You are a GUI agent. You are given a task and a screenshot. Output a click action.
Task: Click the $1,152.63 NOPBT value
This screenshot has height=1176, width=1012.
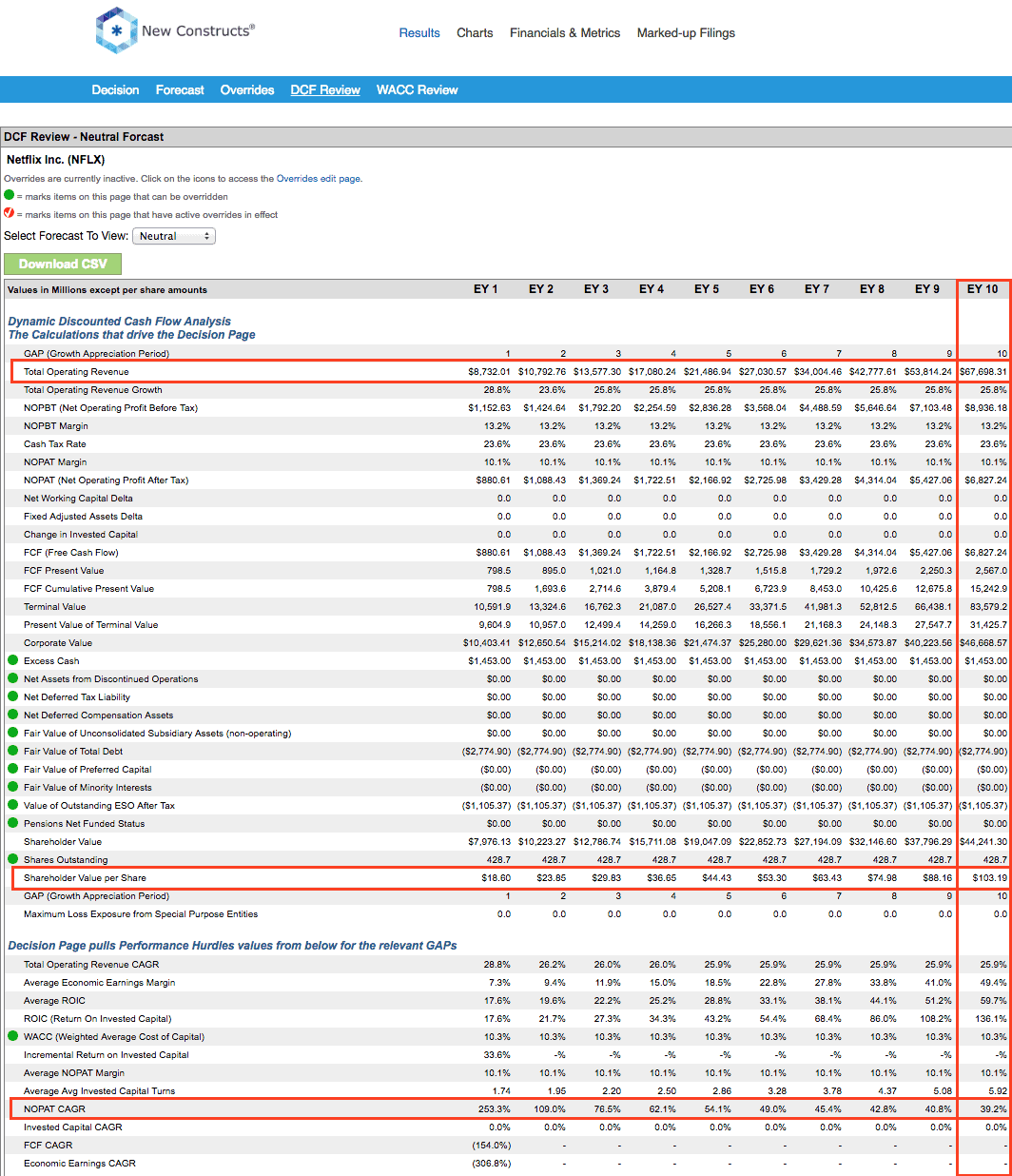pos(489,407)
